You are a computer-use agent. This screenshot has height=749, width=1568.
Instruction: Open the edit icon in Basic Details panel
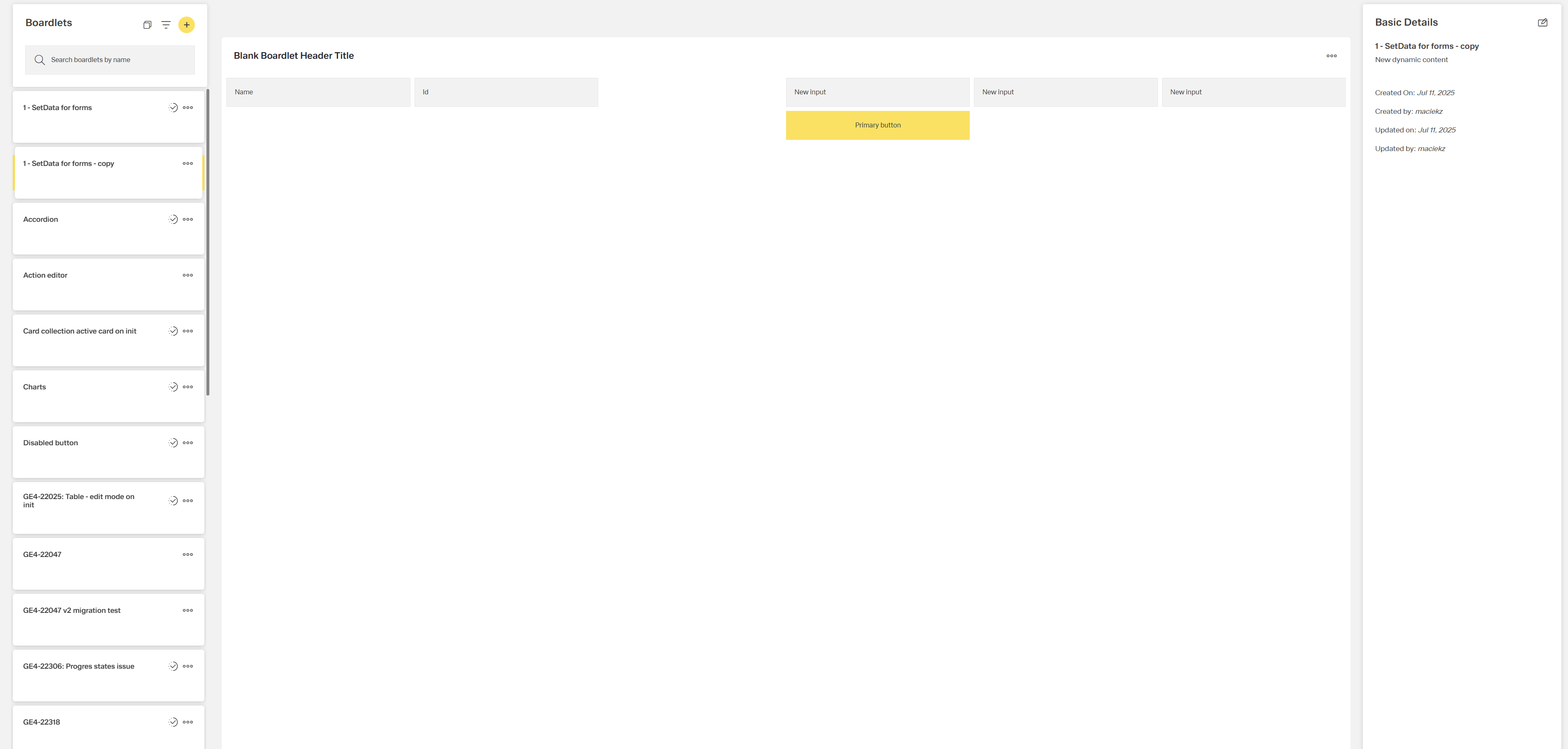tap(1543, 22)
